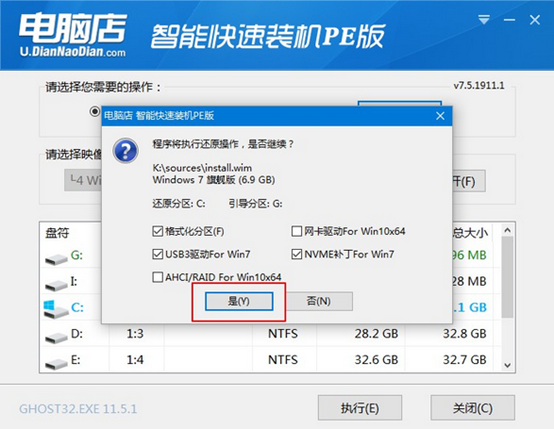The image size is (554, 429).
Task: Select the 'I:' drive label
Action: (x=74, y=281)
